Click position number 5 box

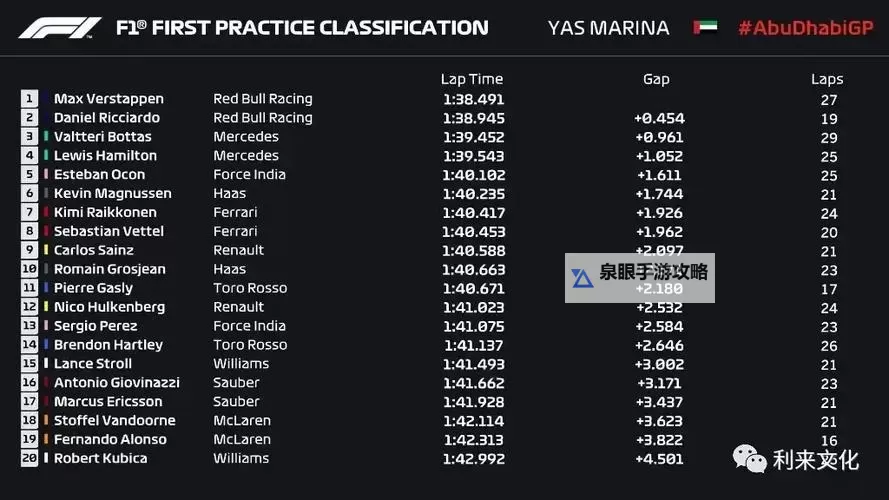tap(29, 174)
